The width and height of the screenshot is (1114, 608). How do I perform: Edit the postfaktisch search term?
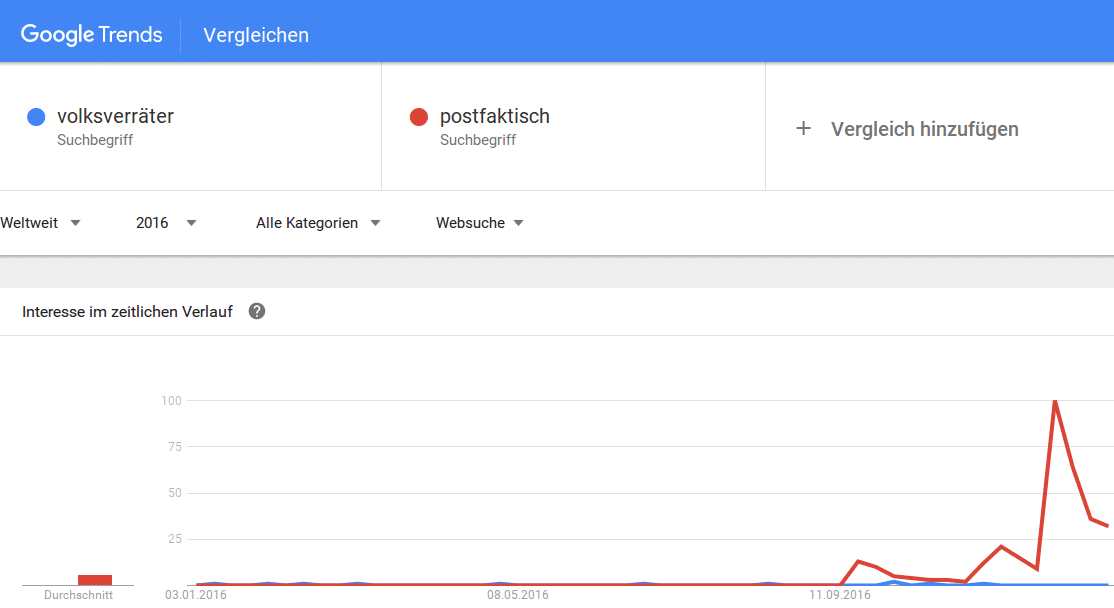494,116
